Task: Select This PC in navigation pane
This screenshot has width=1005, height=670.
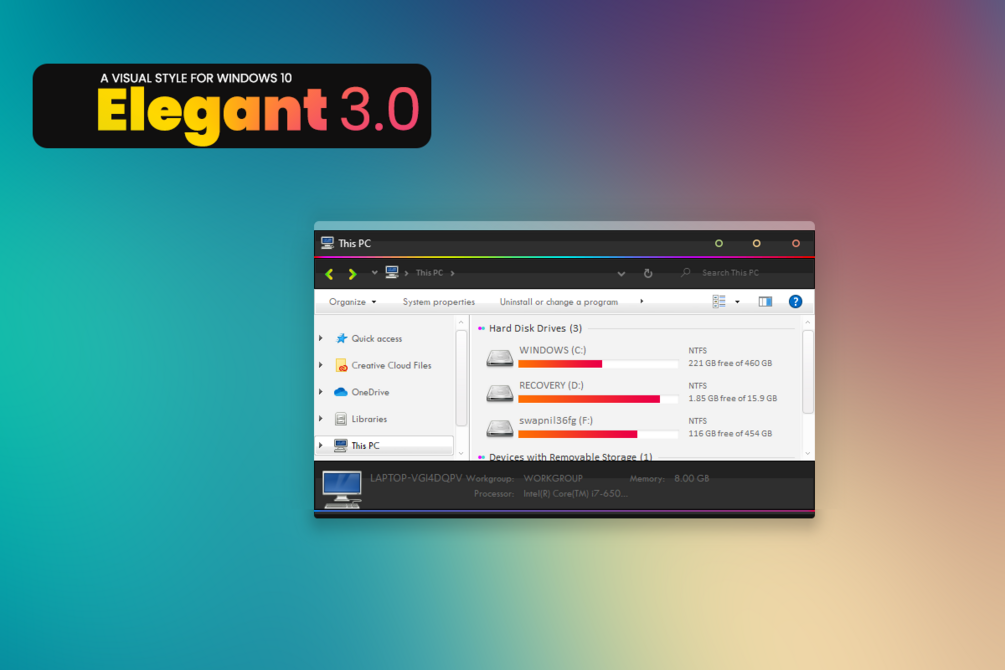Action: click(x=365, y=446)
